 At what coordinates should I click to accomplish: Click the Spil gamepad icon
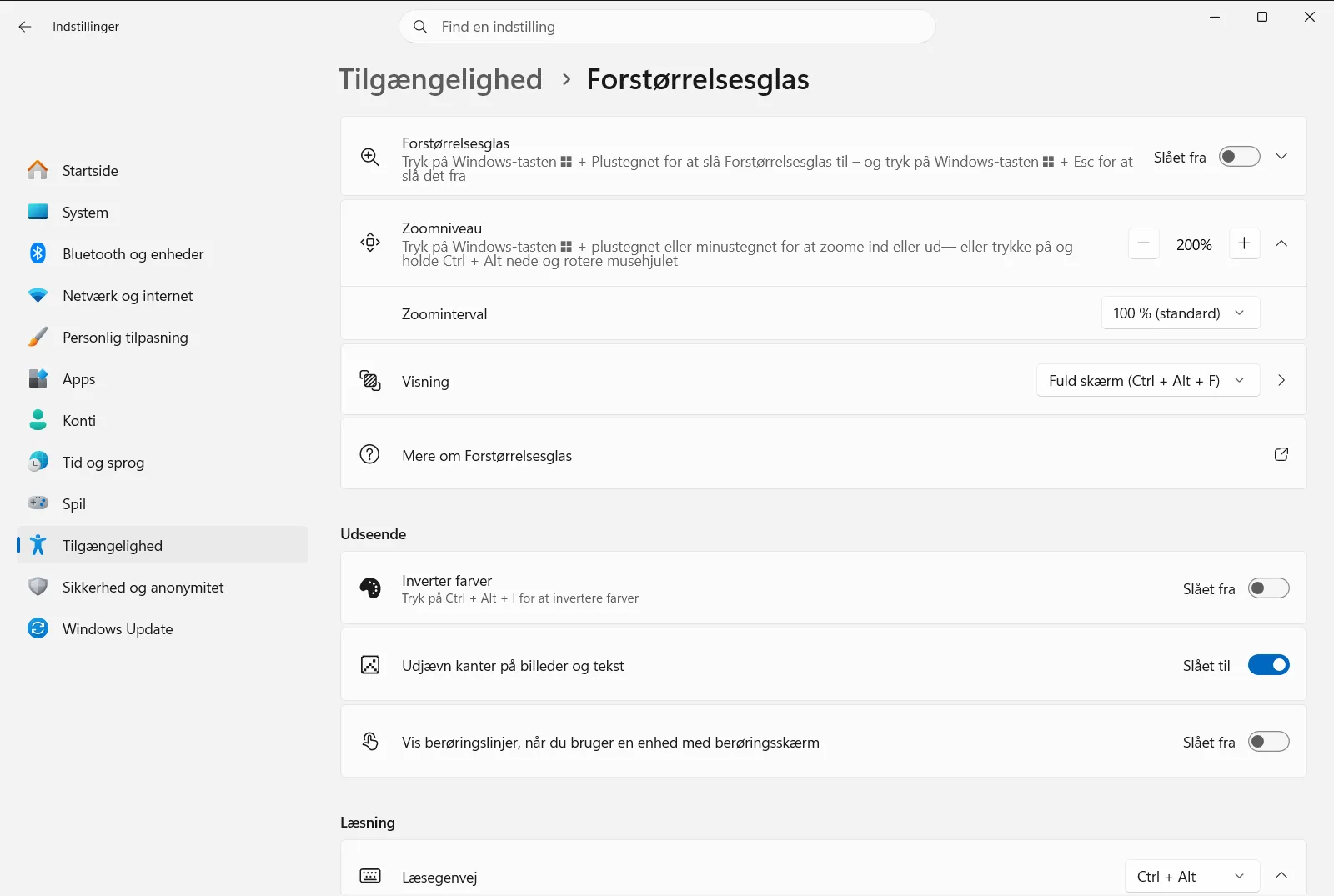point(38,503)
